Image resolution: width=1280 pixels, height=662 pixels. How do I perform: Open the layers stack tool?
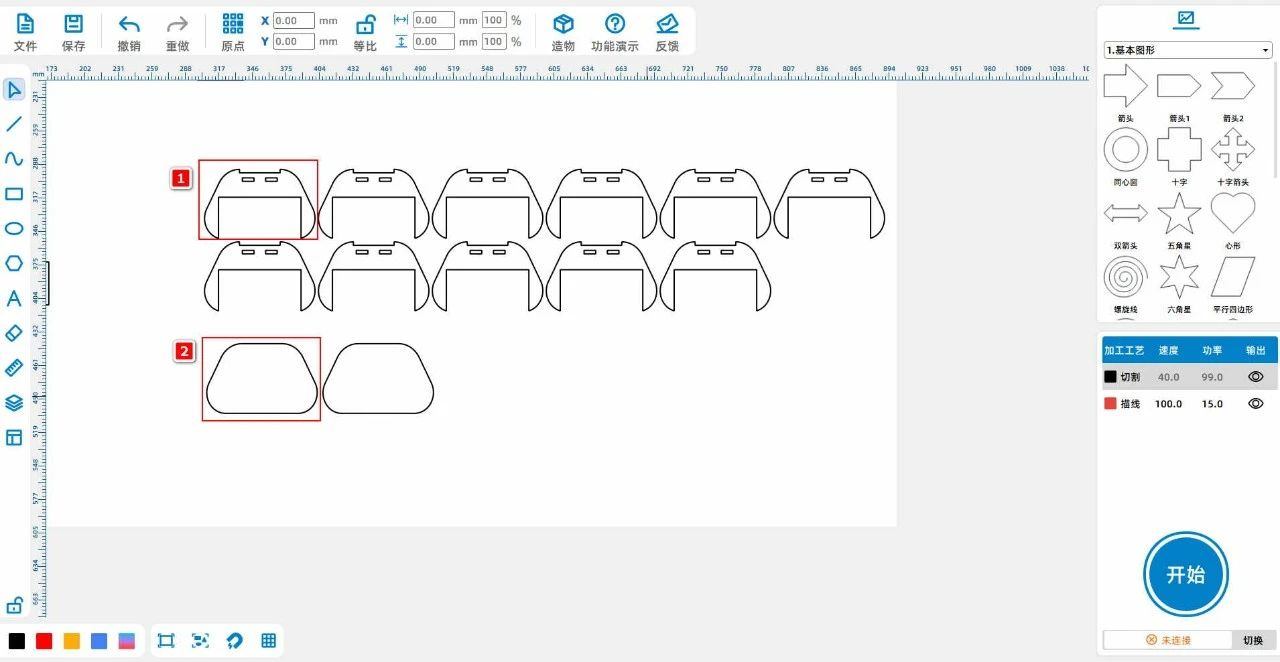pos(14,403)
